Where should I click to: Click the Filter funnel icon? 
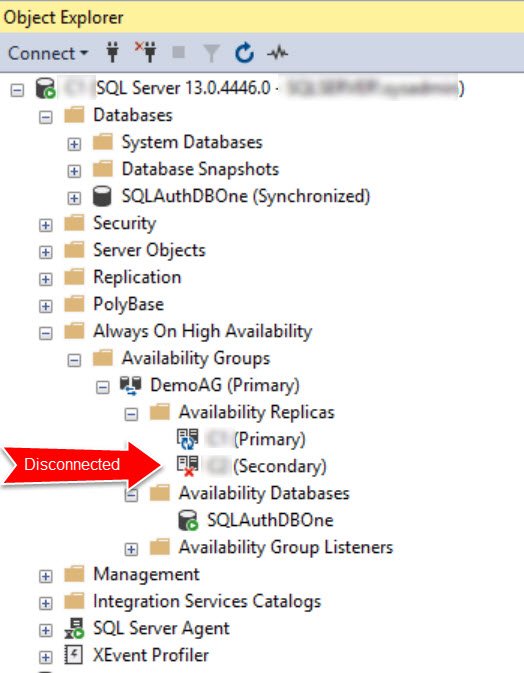coord(211,53)
